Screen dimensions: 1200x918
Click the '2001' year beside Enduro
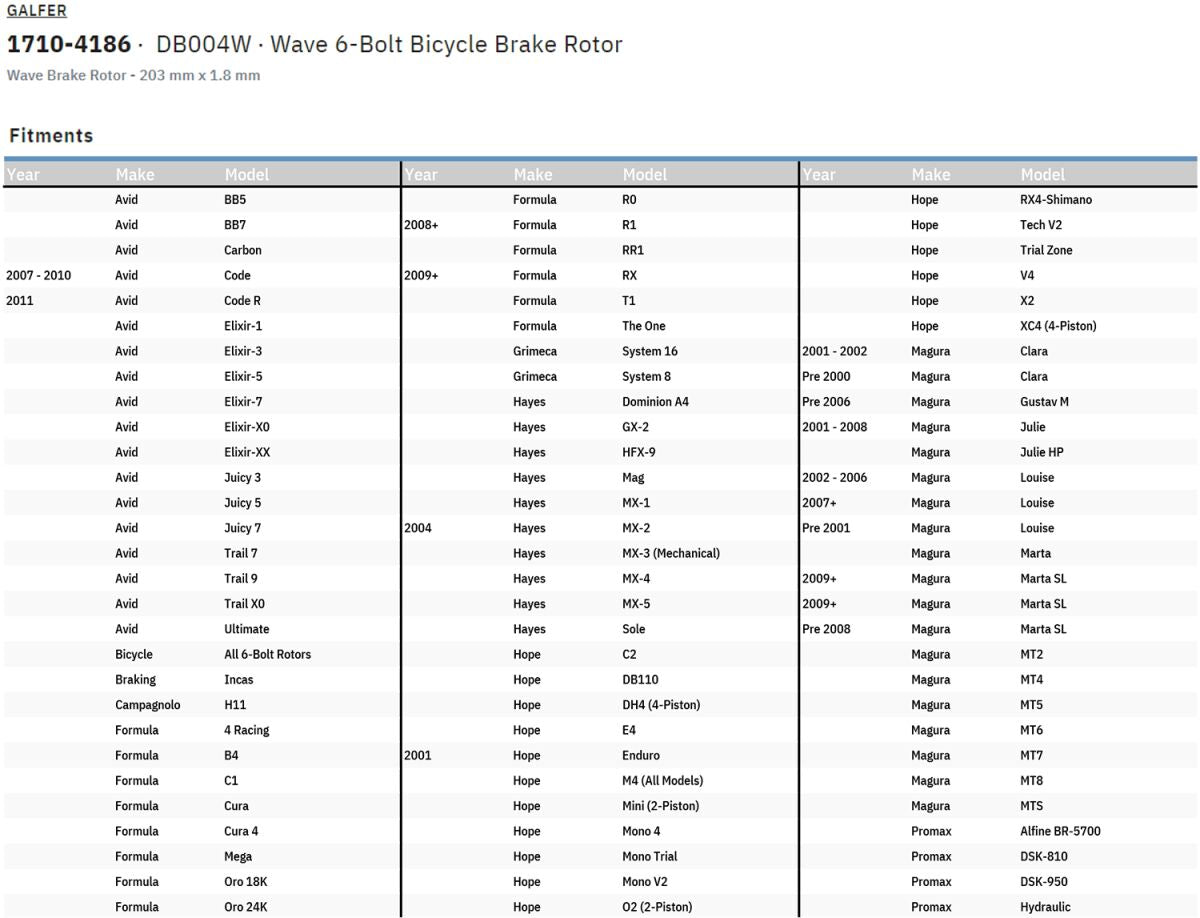tap(418, 755)
